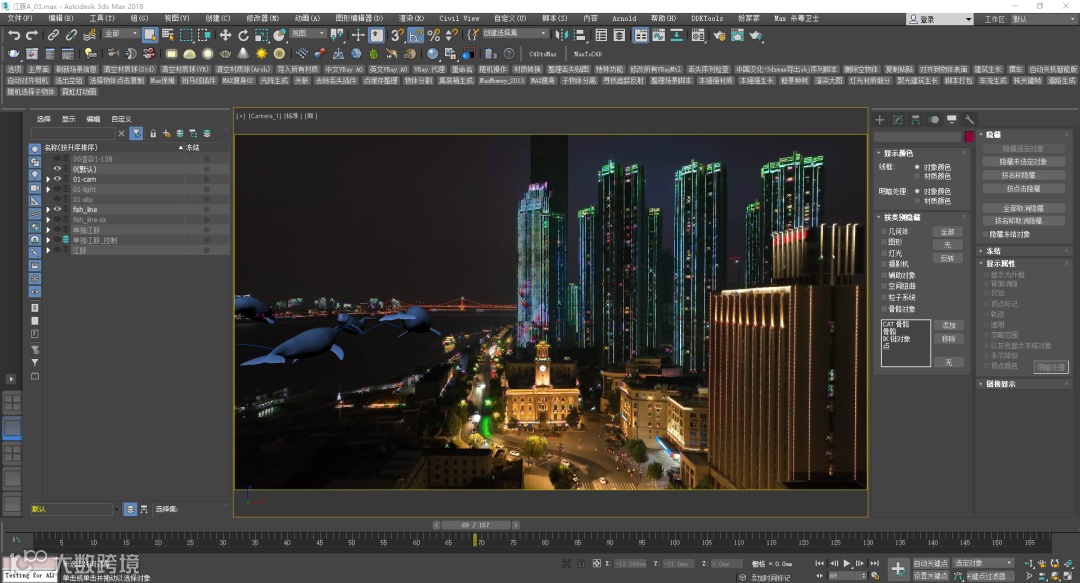This screenshot has width=1080, height=583.
Task: Open the 全部 selection filter dropdown
Action: click(121, 34)
